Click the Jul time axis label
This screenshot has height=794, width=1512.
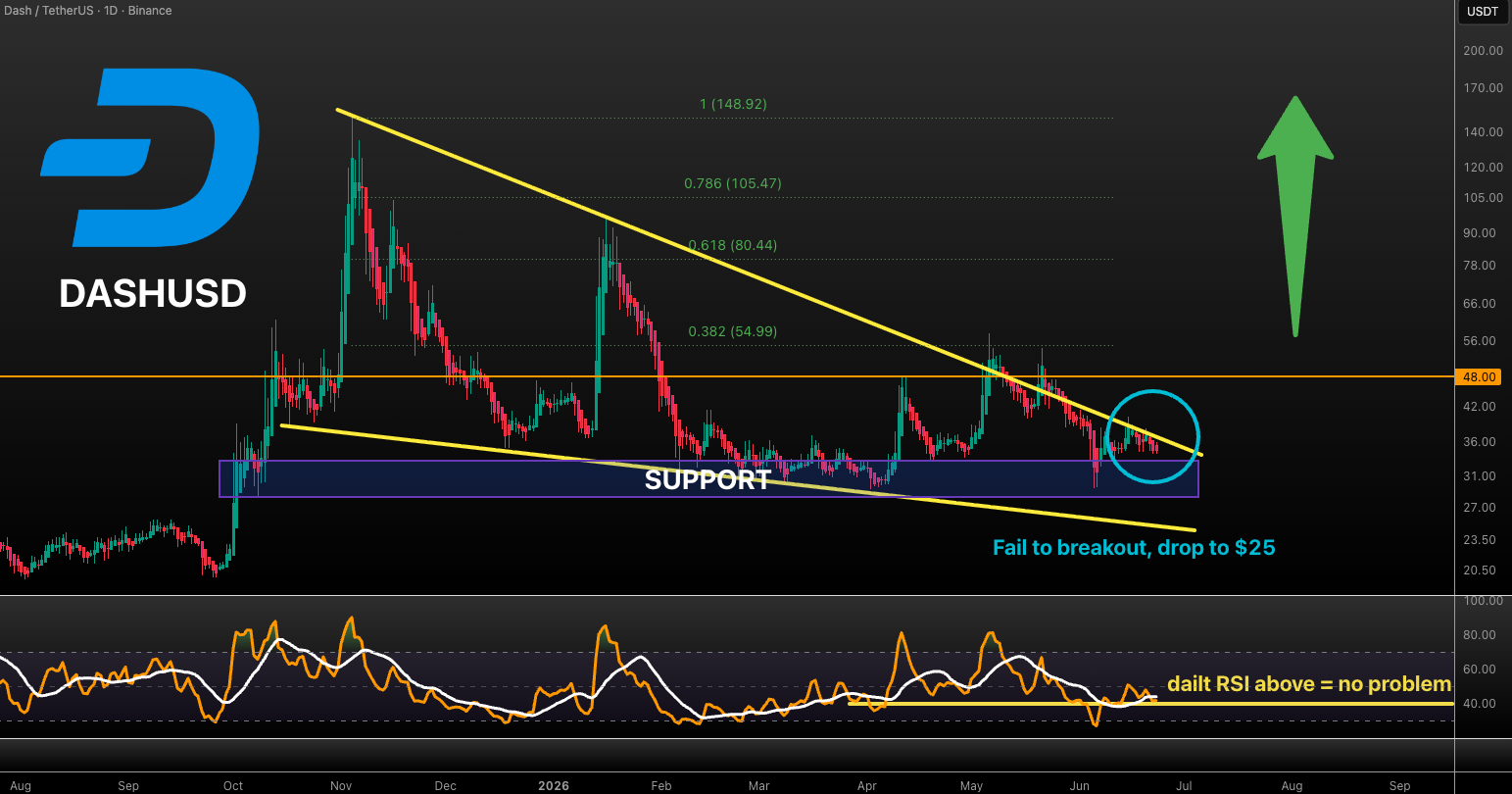click(x=1183, y=786)
